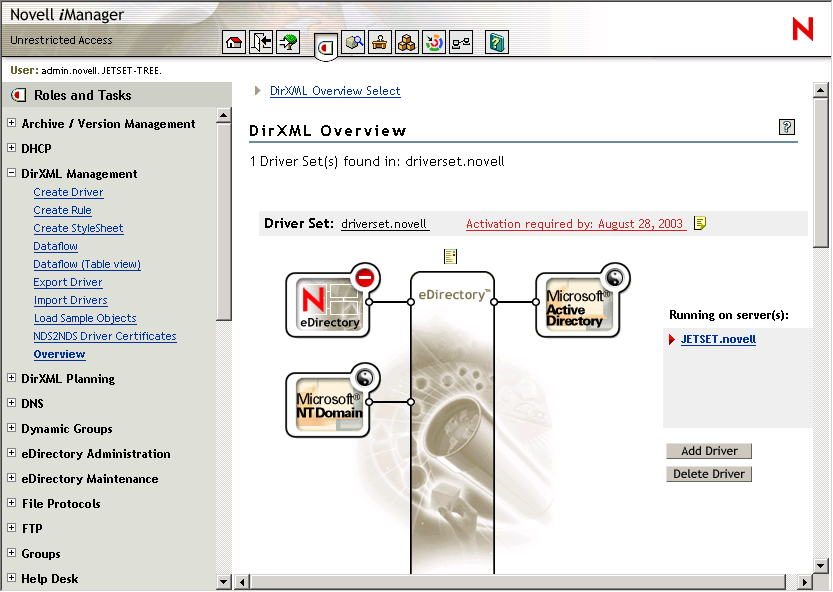
Task: Click the Add Driver button
Action: [x=709, y=451]
